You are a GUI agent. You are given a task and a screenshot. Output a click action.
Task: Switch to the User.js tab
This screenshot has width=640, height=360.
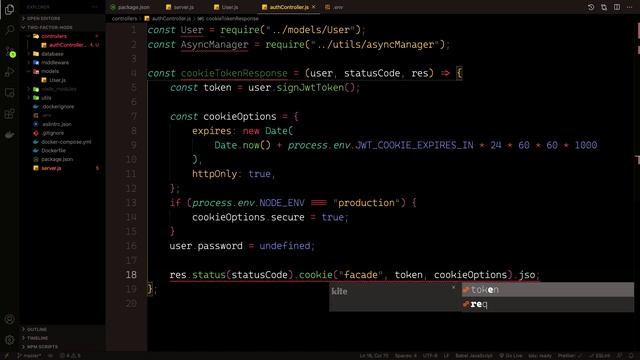tap(226, 7)
